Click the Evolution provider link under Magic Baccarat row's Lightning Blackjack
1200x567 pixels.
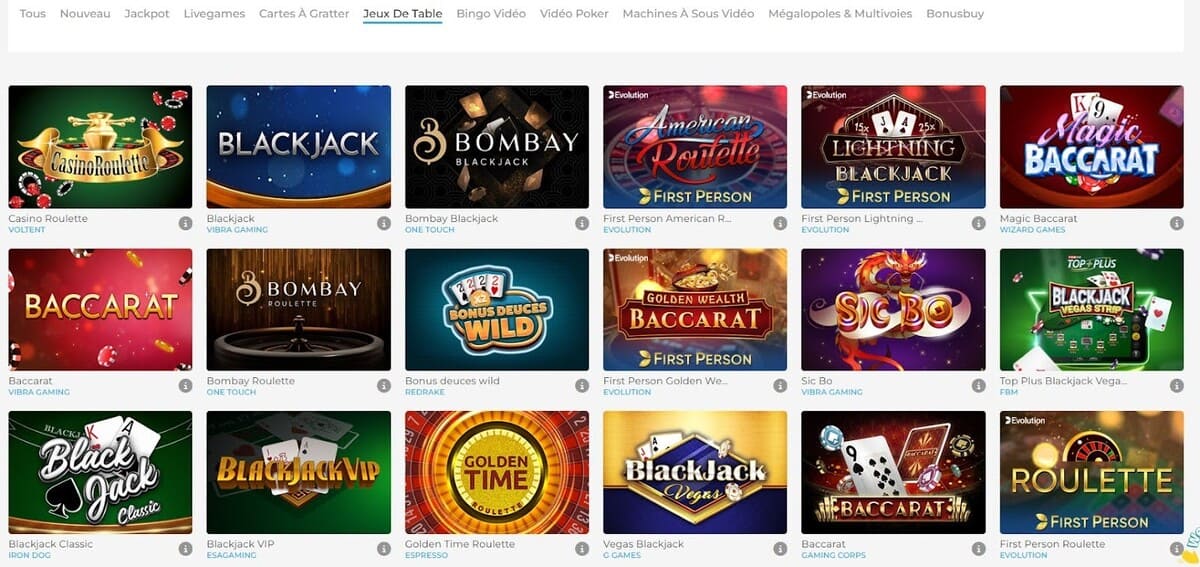pos(825,230)
